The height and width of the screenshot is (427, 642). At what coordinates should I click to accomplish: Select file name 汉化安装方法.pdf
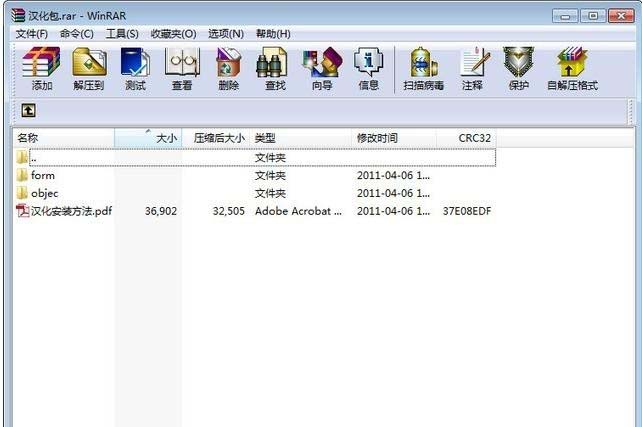pos(71,211)
